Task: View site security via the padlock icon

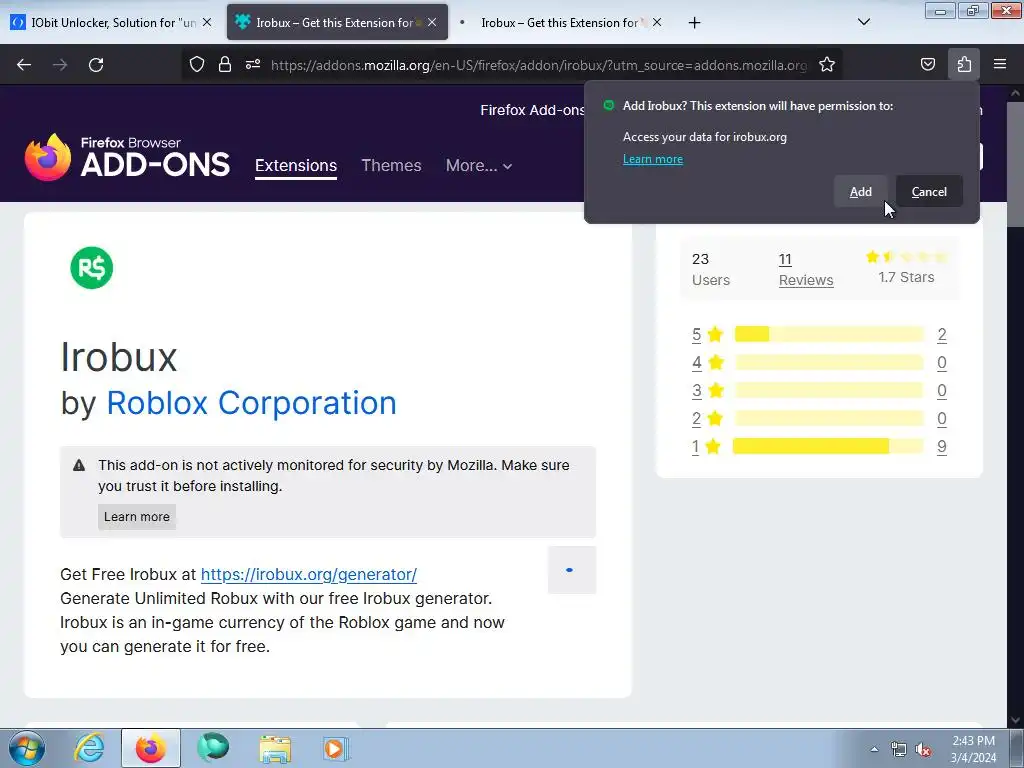Action: 225,64
